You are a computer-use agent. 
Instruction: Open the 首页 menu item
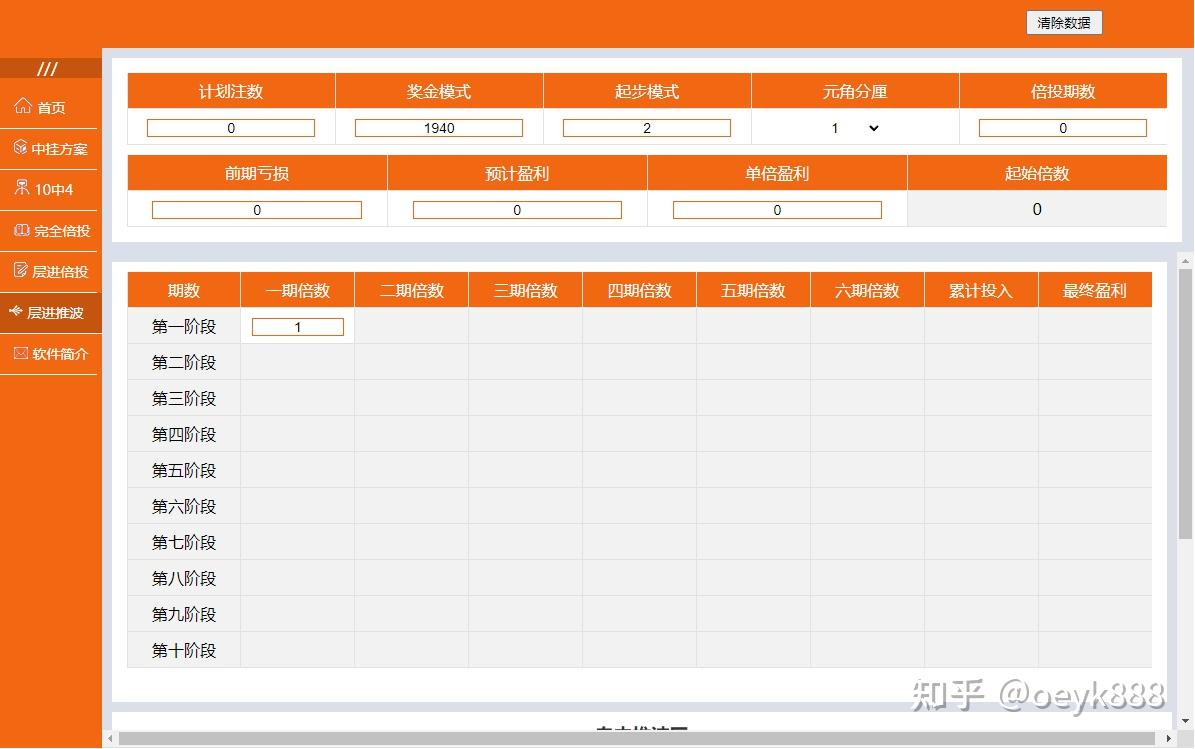[x=50, y=107]
